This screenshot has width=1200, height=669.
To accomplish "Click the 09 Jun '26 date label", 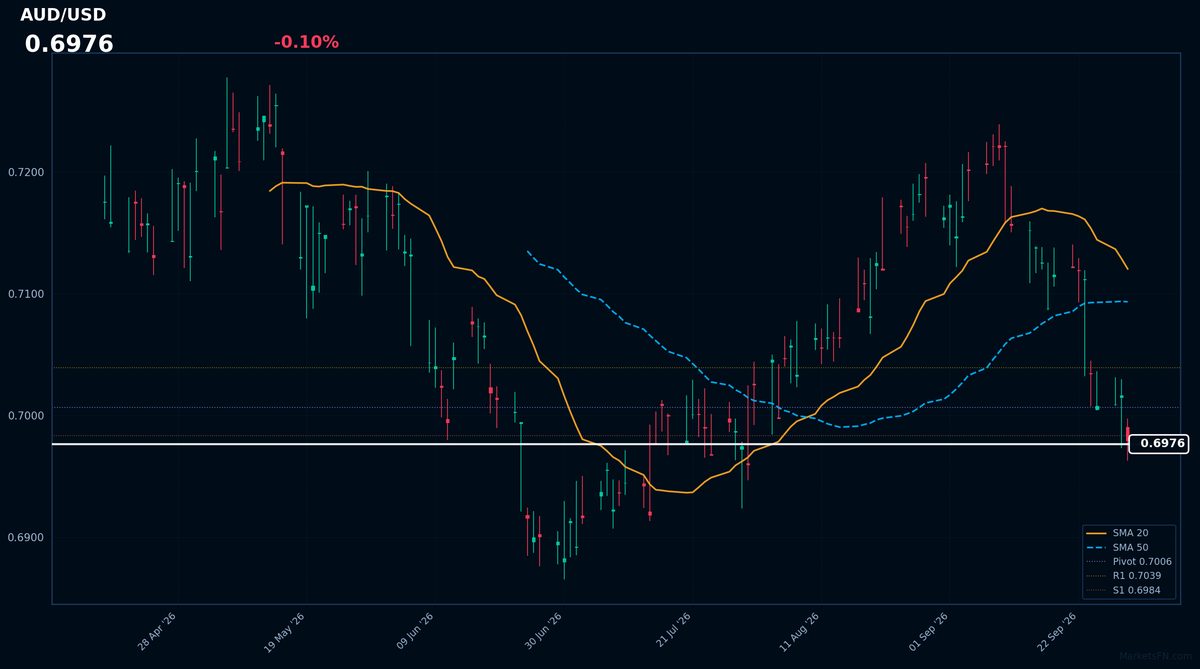I will click(x=414, y=633).
